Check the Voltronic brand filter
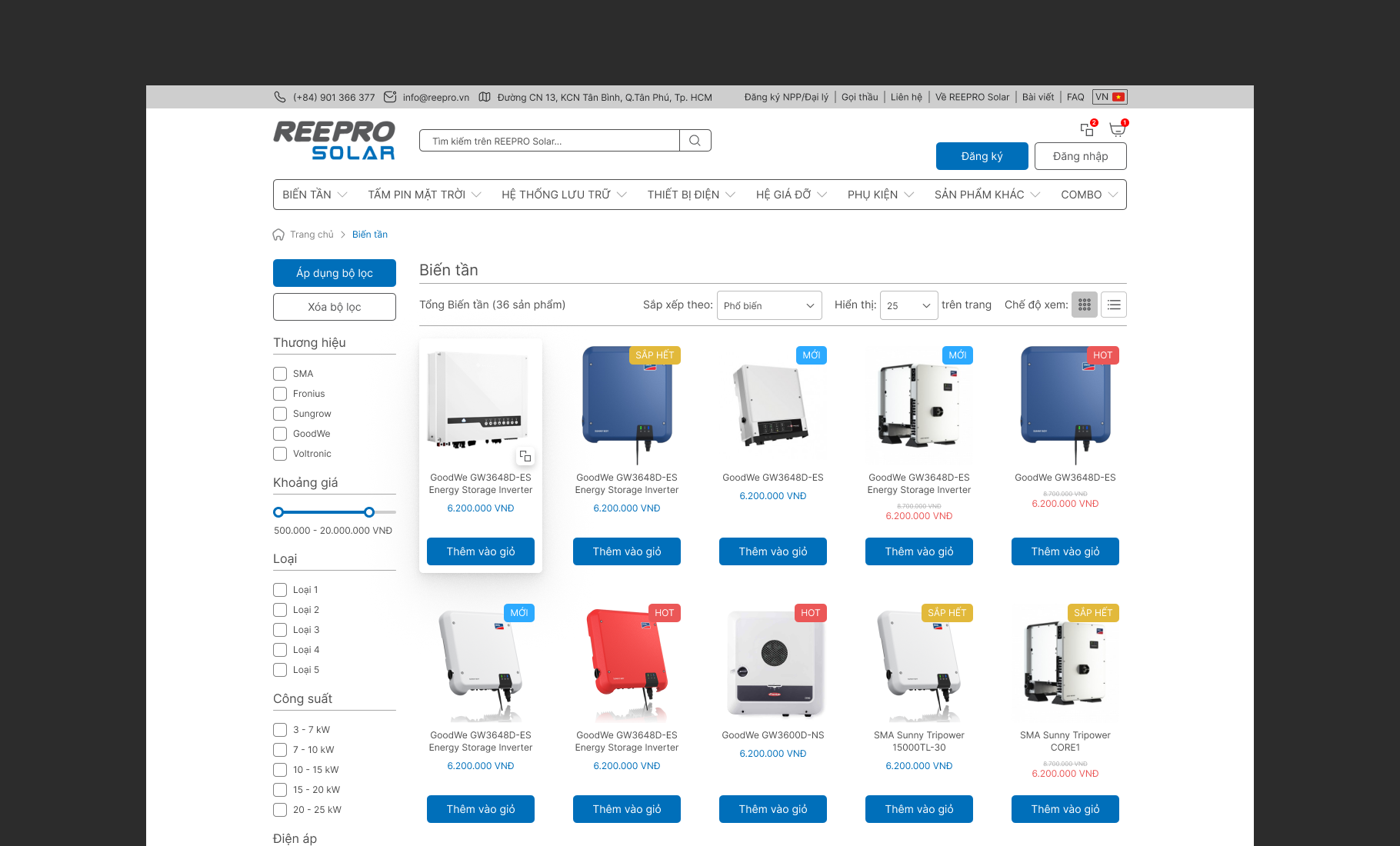 (280, 454)
